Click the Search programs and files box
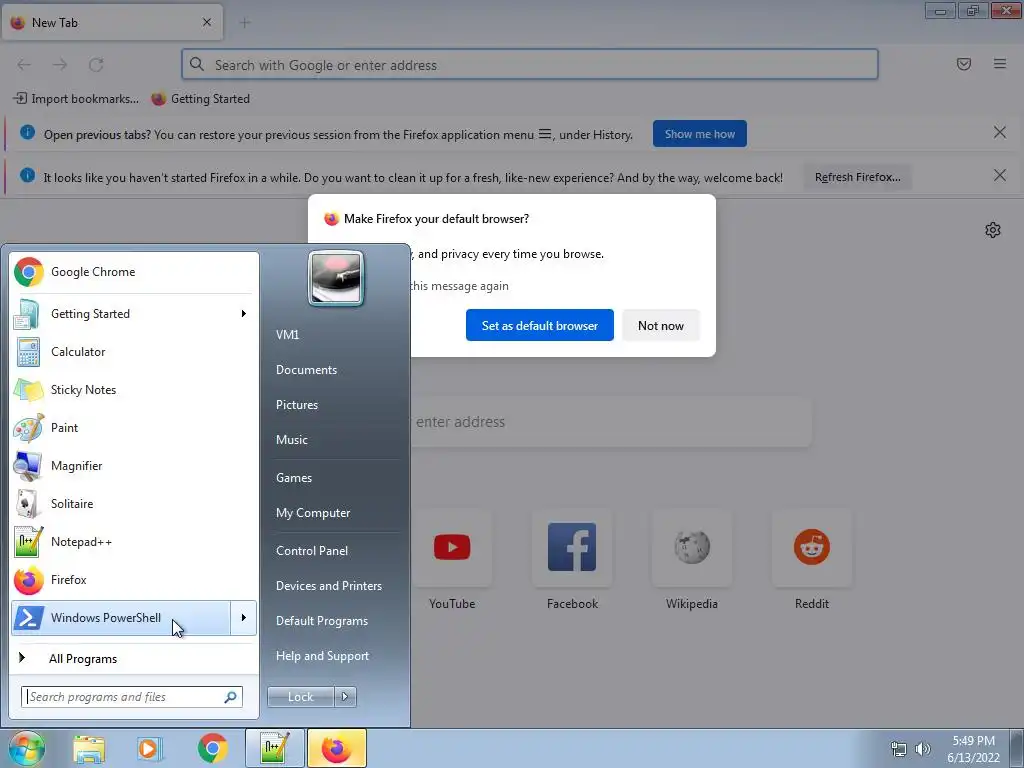The image size is (1024, 768). [132, 697]
